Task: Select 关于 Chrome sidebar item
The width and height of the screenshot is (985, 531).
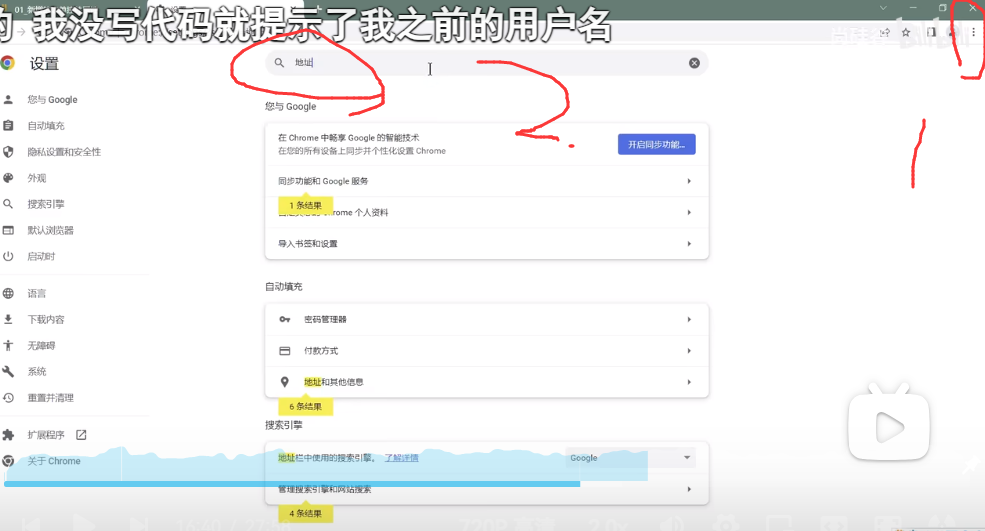Action: click(53, 461)
